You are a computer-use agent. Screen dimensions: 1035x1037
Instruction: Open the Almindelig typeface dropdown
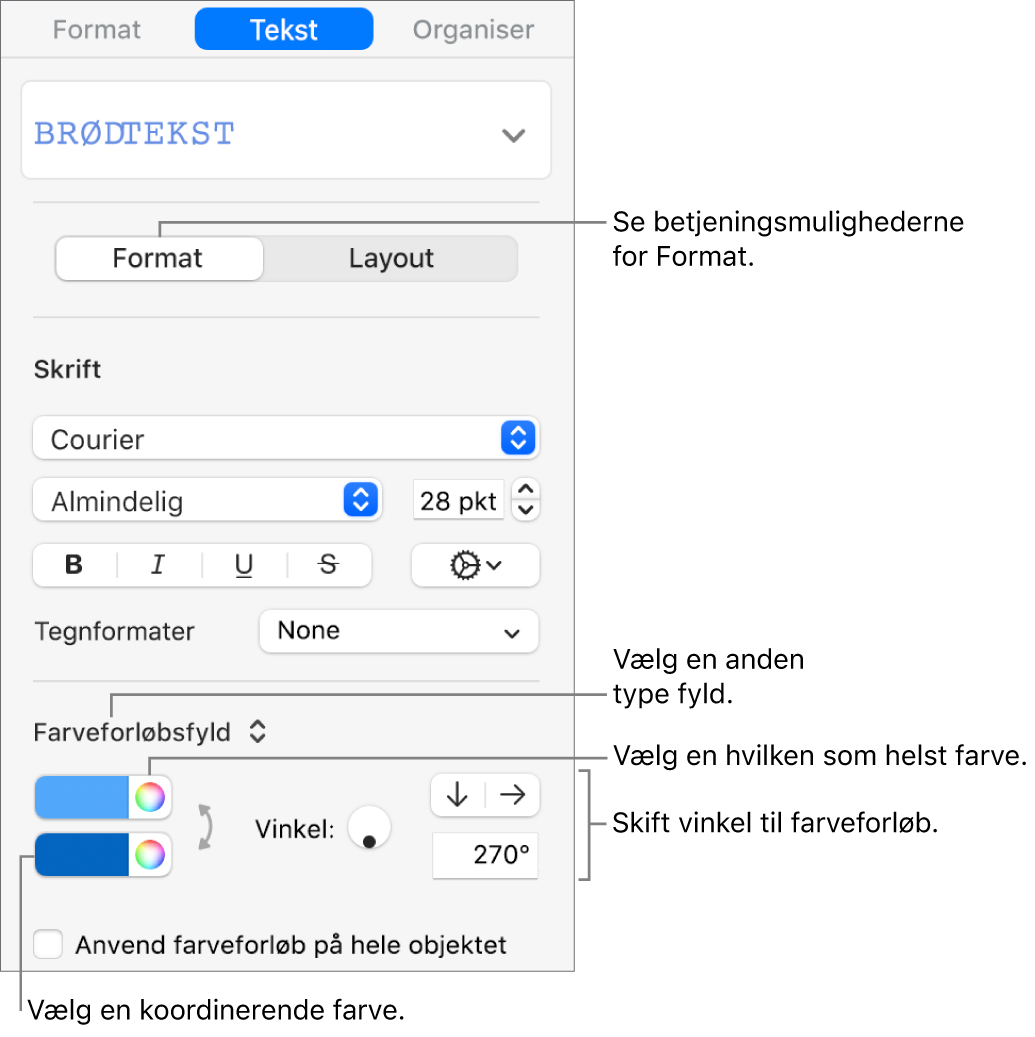pos(207,500)
